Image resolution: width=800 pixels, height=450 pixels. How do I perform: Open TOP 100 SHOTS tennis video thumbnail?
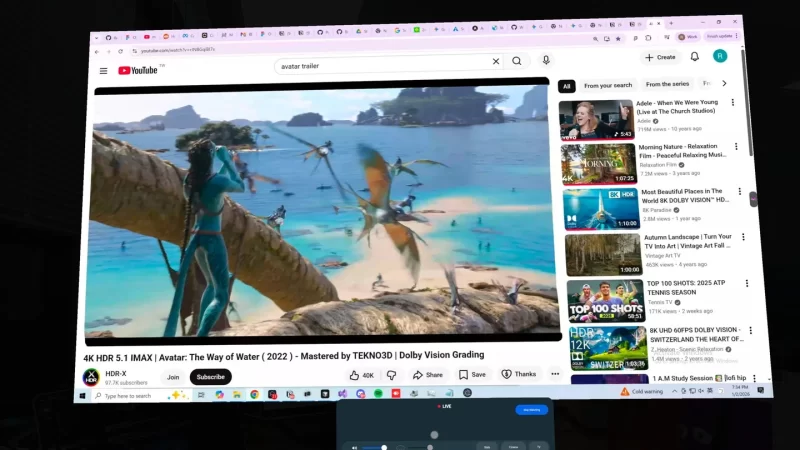tap(605, 300)
